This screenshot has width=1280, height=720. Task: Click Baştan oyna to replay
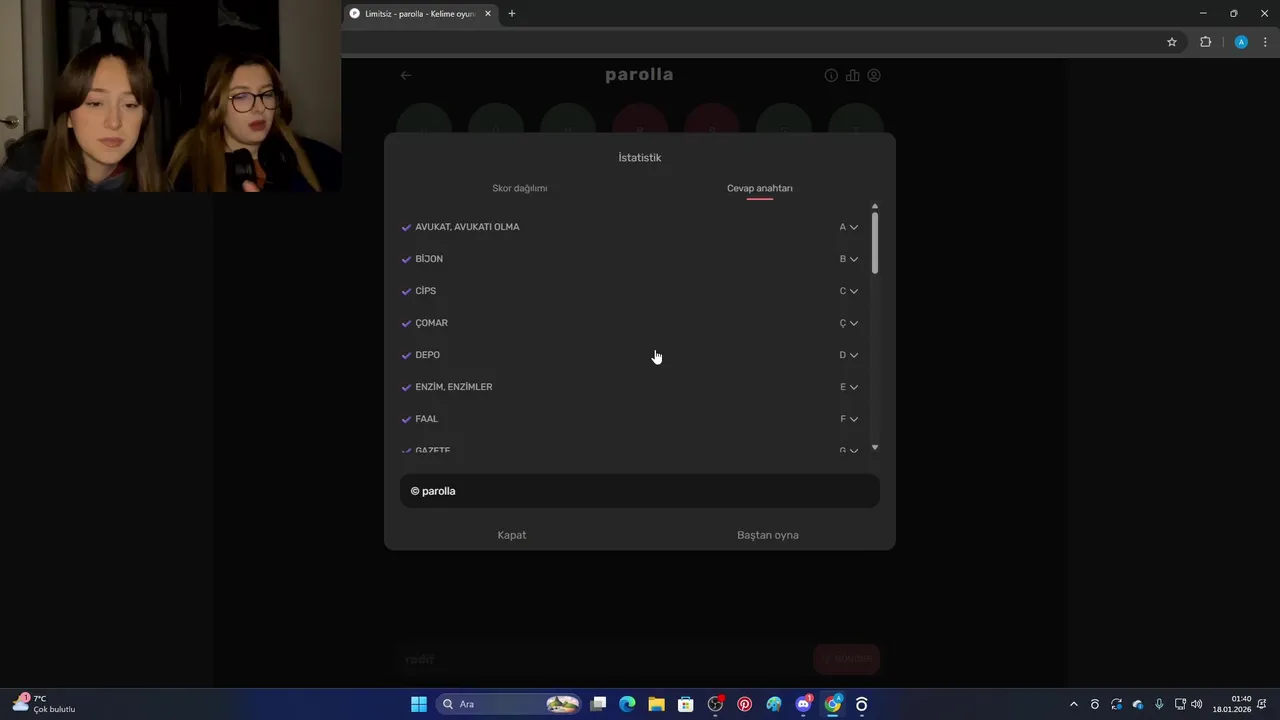pyautogui.click(x=768, y=535)
